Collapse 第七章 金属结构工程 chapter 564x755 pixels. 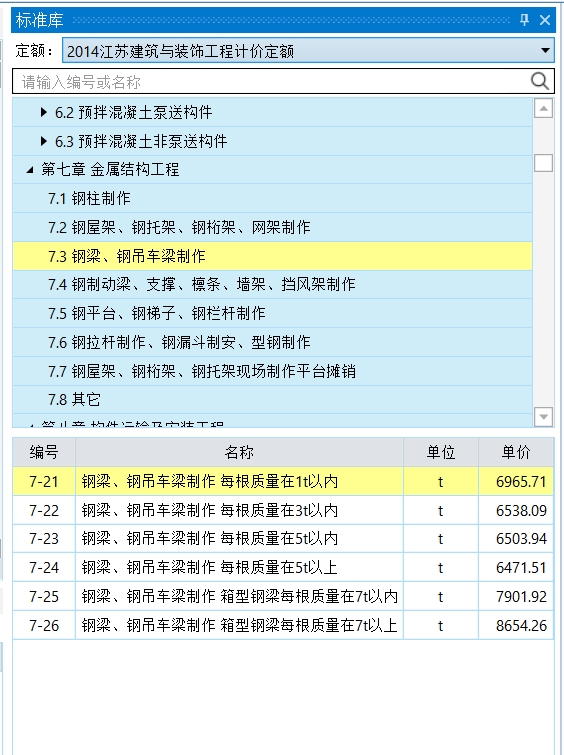point(30,169)
